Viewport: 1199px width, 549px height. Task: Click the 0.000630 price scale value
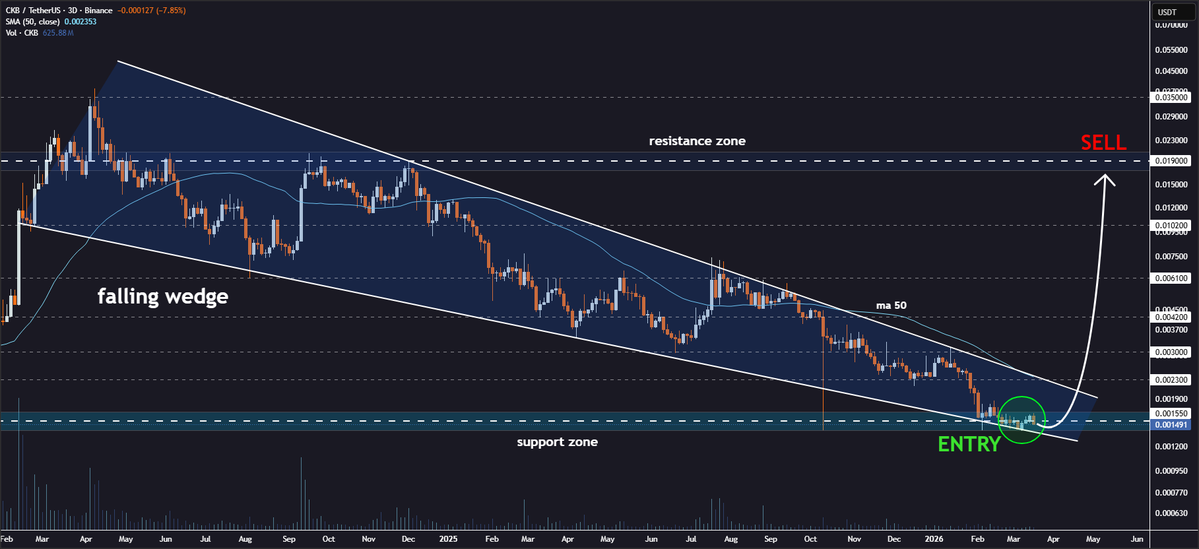point(1171,513)
